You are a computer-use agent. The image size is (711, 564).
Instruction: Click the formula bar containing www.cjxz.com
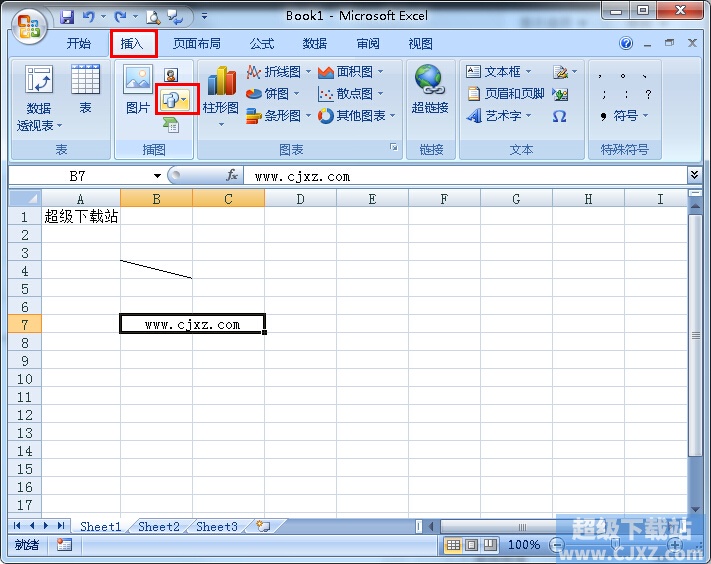466,176
